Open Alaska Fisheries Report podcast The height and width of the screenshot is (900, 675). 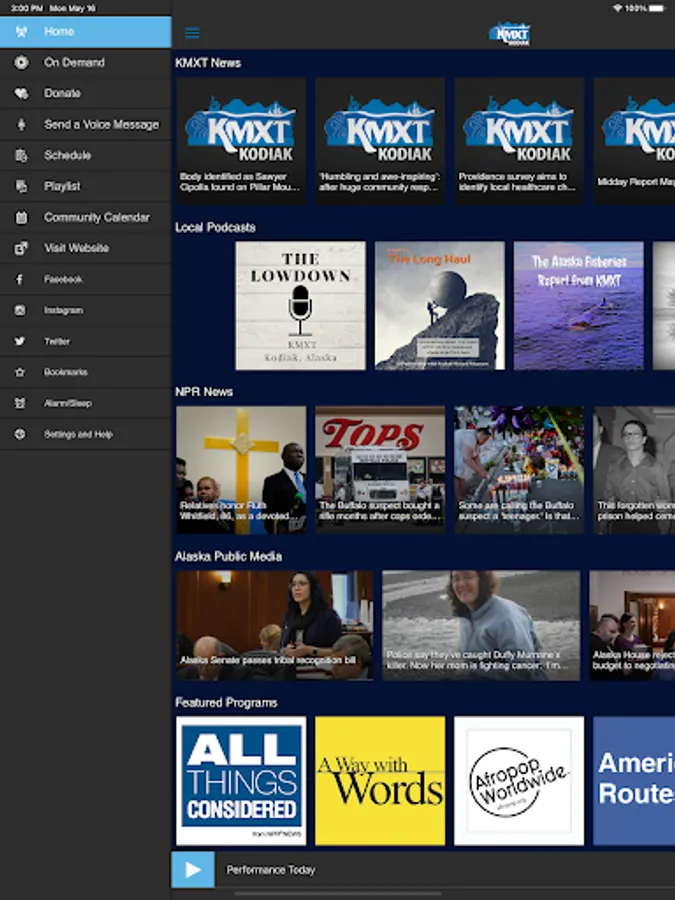(x=579, y=305)
